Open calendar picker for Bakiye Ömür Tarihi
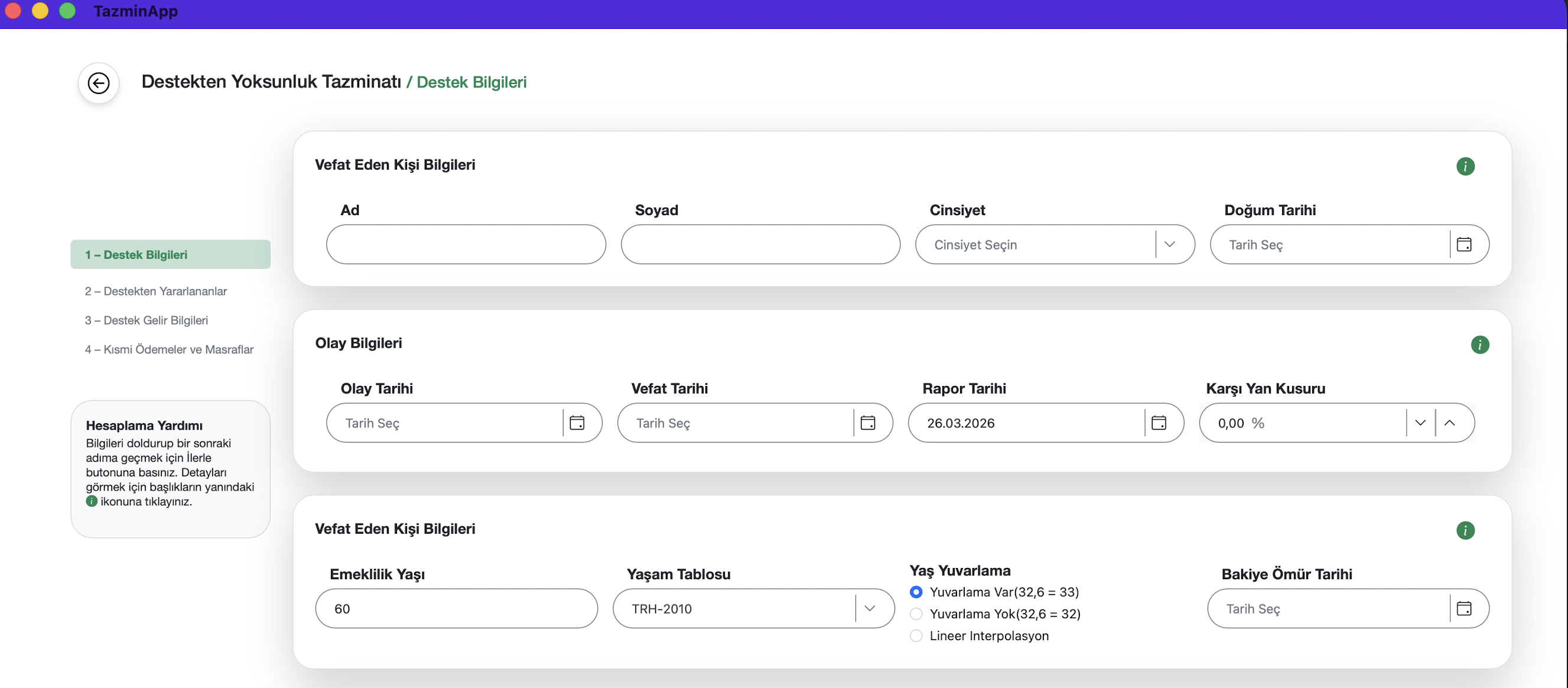 (1463, 609)
